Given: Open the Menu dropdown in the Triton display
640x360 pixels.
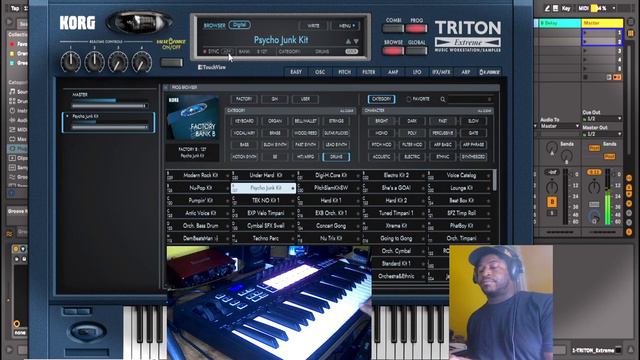Looking at the screenshot, I should [346, 26].
